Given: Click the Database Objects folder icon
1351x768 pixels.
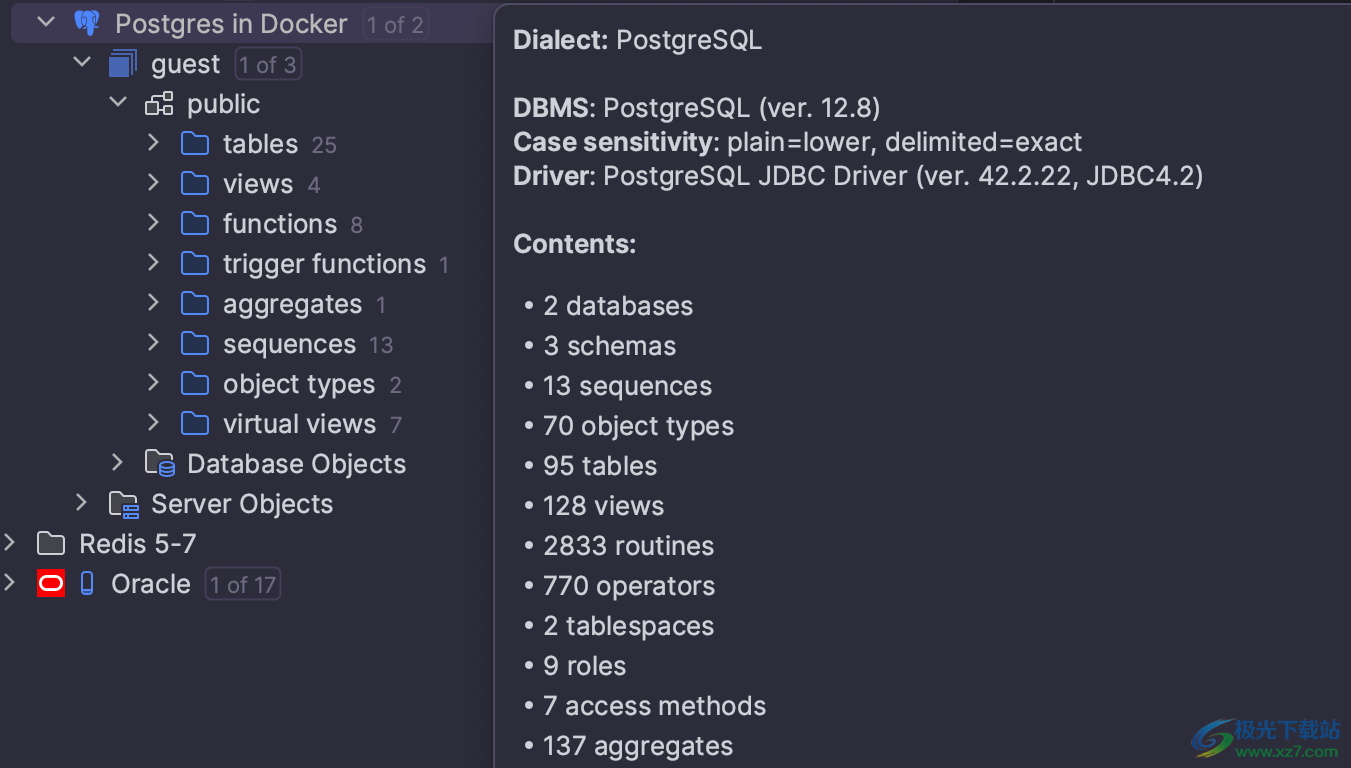Looking at the screenshot, I should coord(160,463).
